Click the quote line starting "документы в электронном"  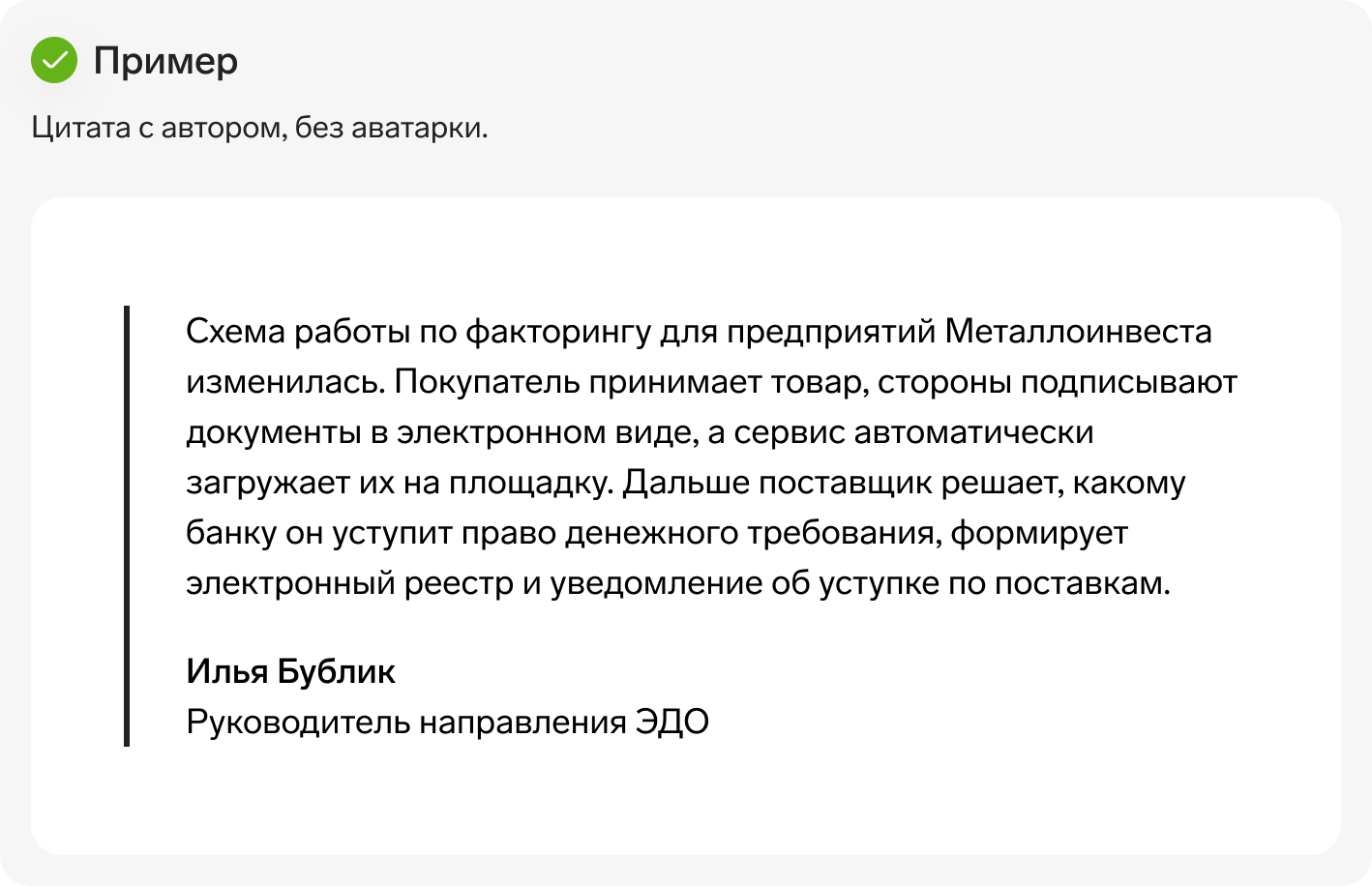(x=640, y=432)
